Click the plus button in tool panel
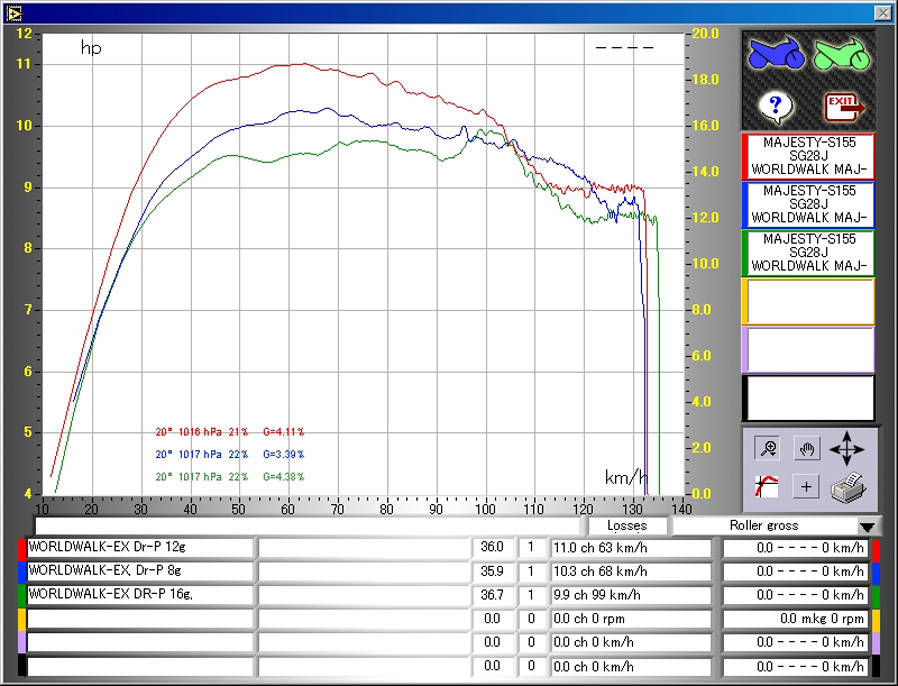Image resolution: width=898 pixels, height=686 pixels. (x=806, y=487)
